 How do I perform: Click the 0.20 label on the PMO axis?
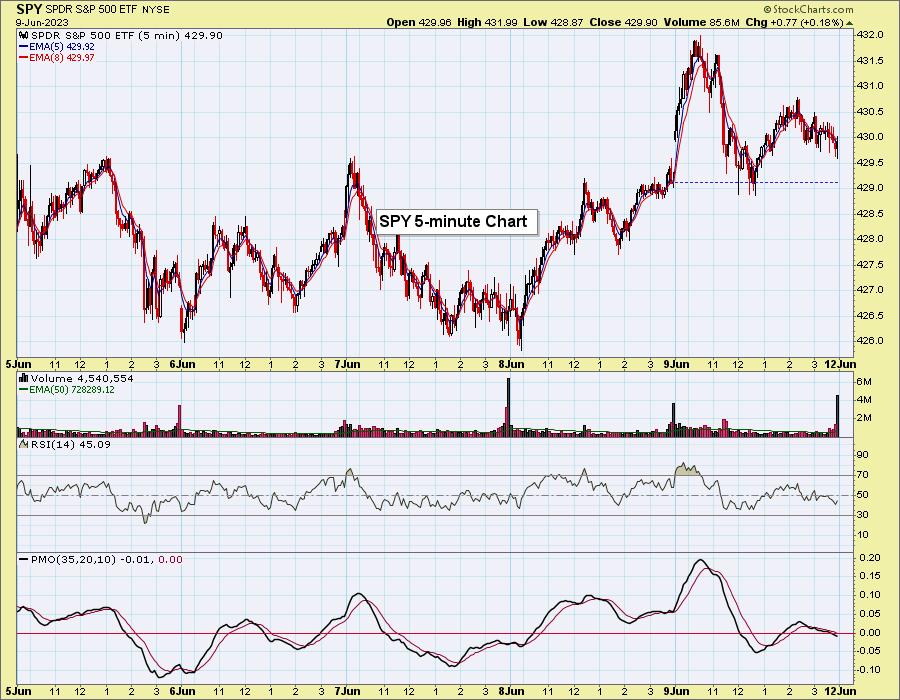coord(870,558)
